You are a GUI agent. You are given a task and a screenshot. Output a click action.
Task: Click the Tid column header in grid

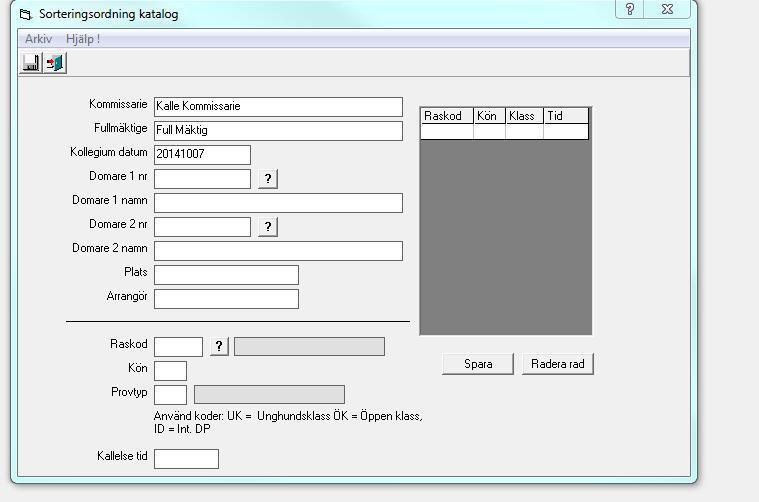(x=566, y=116)
